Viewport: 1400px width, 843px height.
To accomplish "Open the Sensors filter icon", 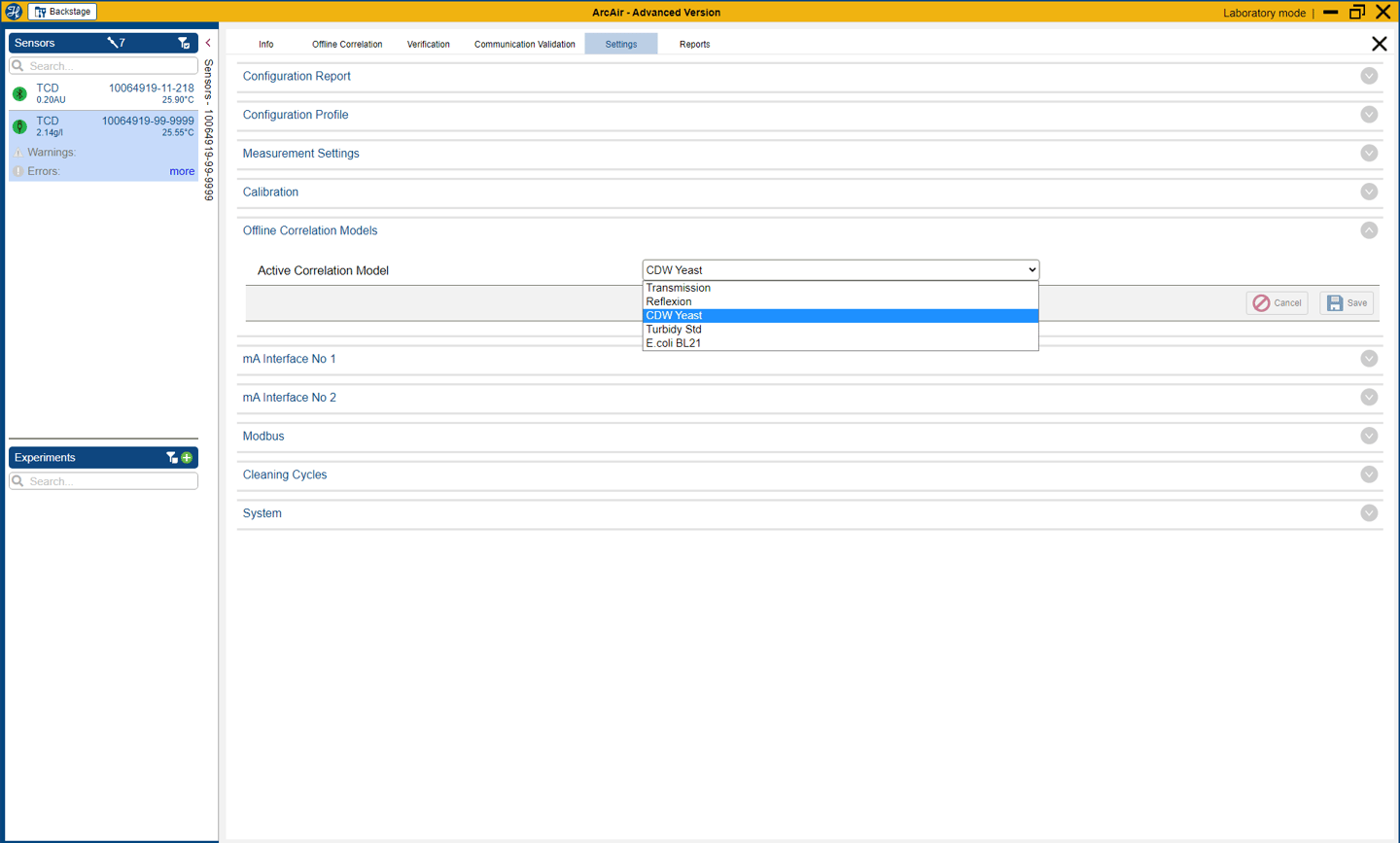I will (183, 43).
